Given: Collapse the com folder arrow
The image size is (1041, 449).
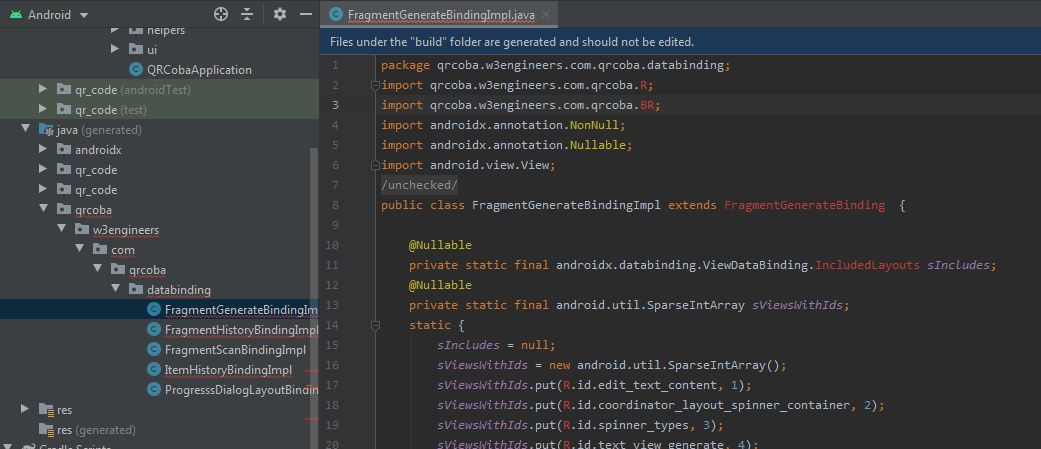Looking at the screenshot, I should tap(79, 248).
